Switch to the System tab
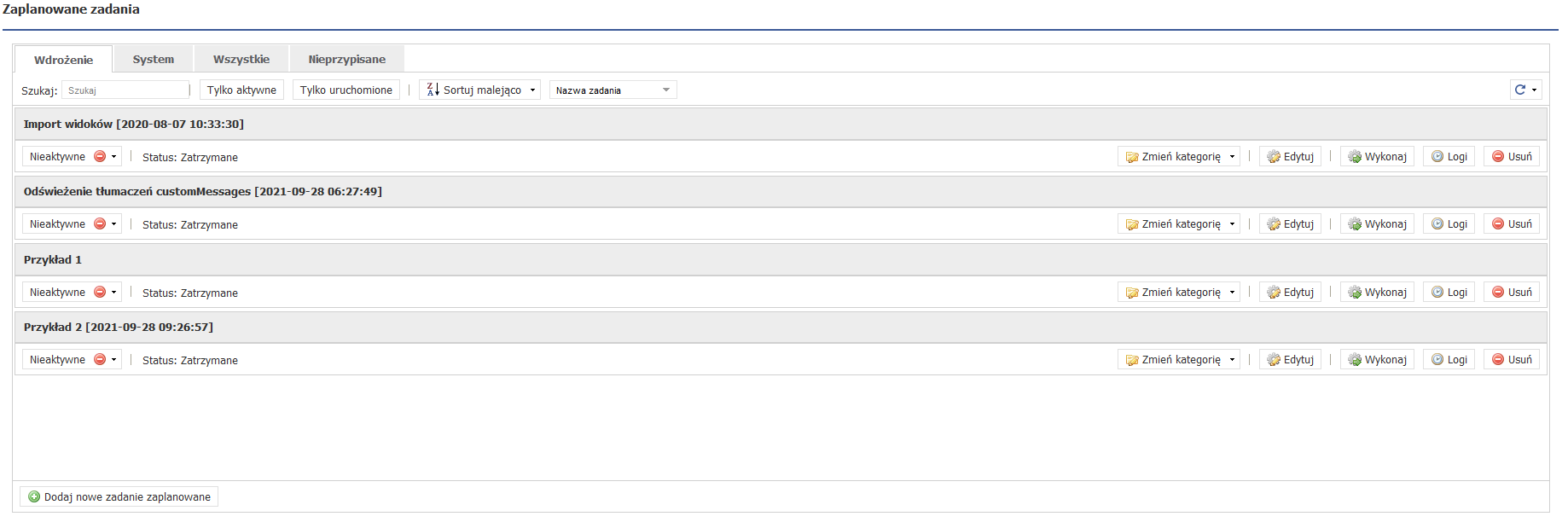This screenshot has width=1568, height=528. pyautogui.click(x=153, y=59)
